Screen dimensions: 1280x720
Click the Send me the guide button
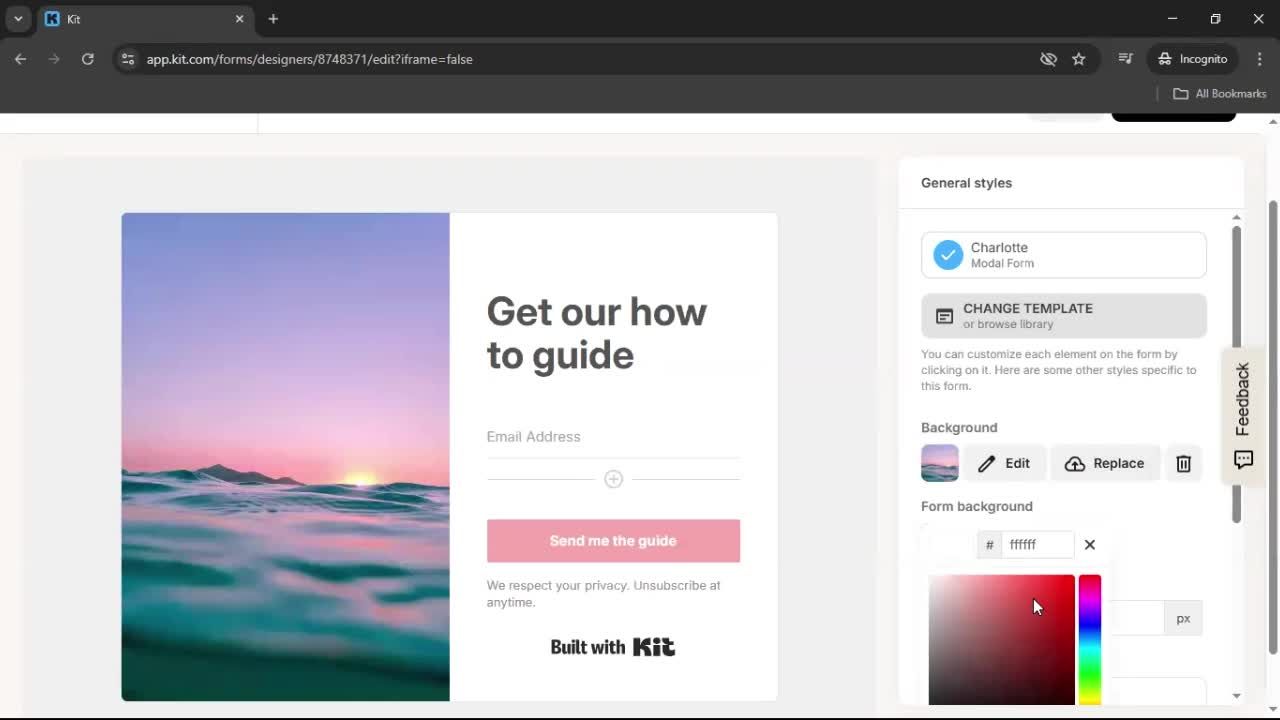(x=613, y=540)
